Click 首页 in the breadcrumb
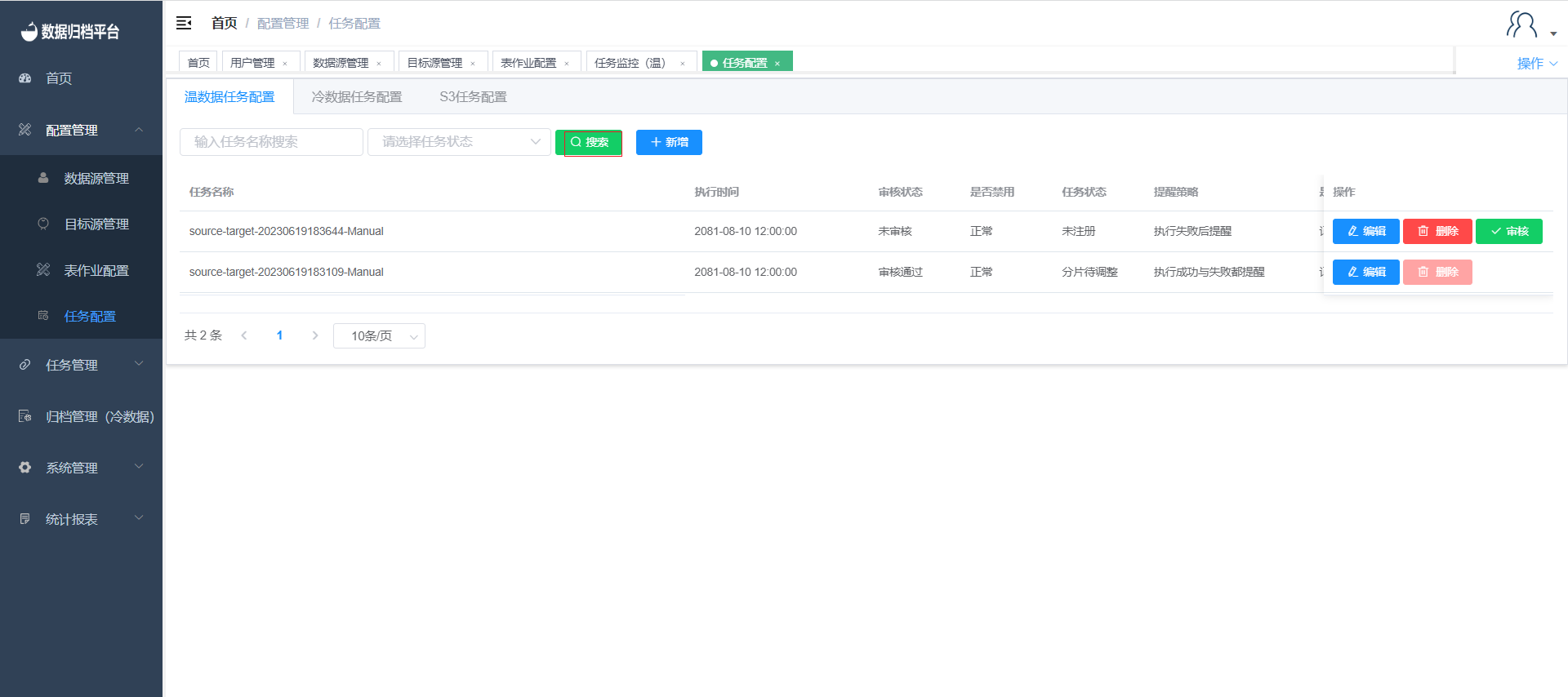Image resolution: width=1568 pixels, height=697 pixels. pos(224,23)
